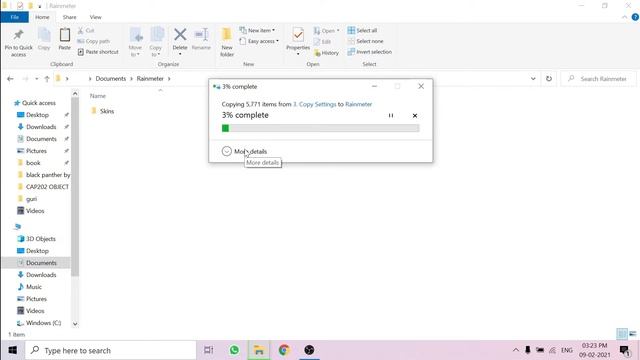Image resolution: width=640 pixels, height=360 pixels.
Task: Go up one folder level
Action: click(x=47, y=79)
